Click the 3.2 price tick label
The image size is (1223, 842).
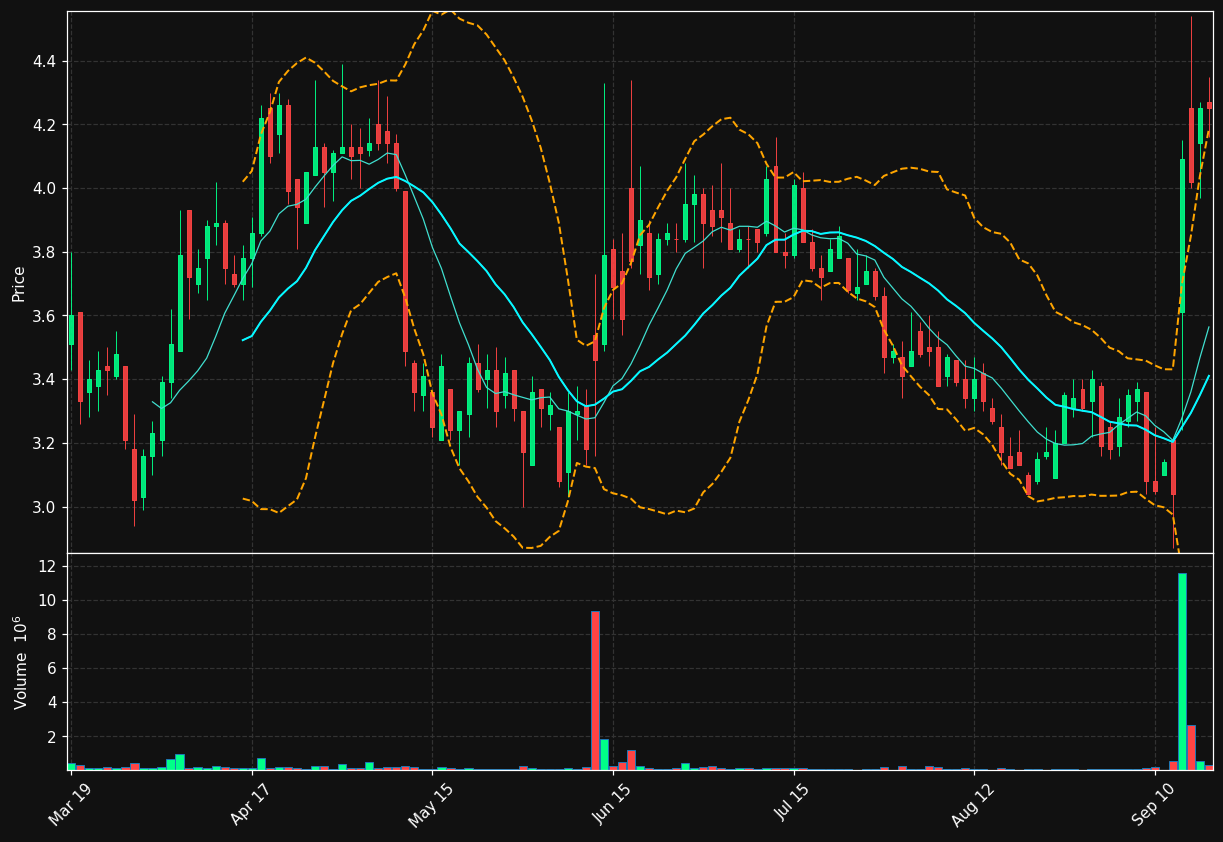(x=44, y=443)
